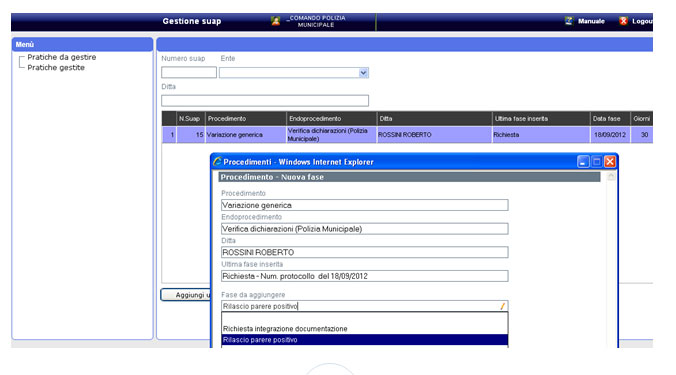Open Pratiche da gestire in menu
The image size is (676, 375).
[x=62, y=57]
